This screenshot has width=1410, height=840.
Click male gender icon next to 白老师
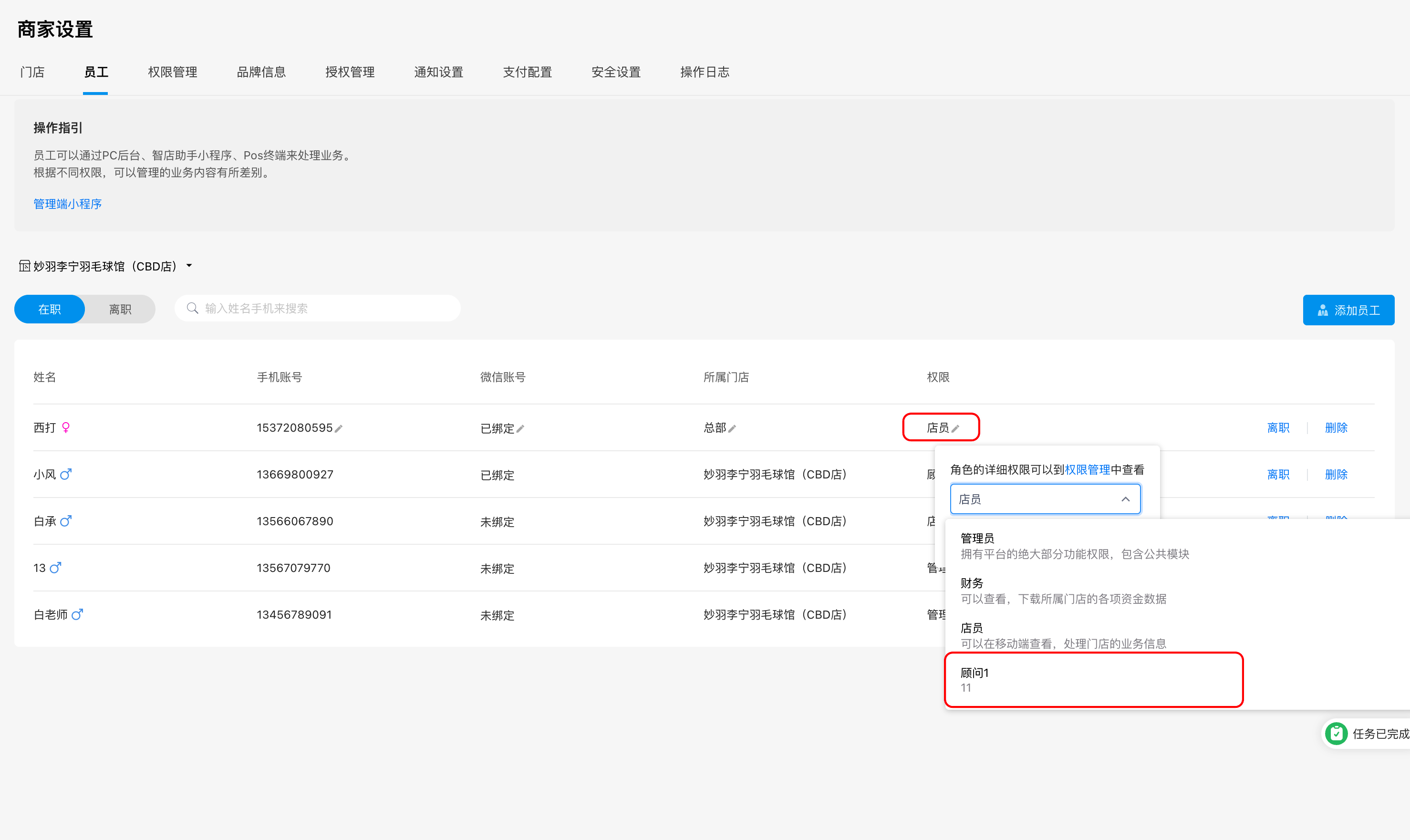[77, 614]
